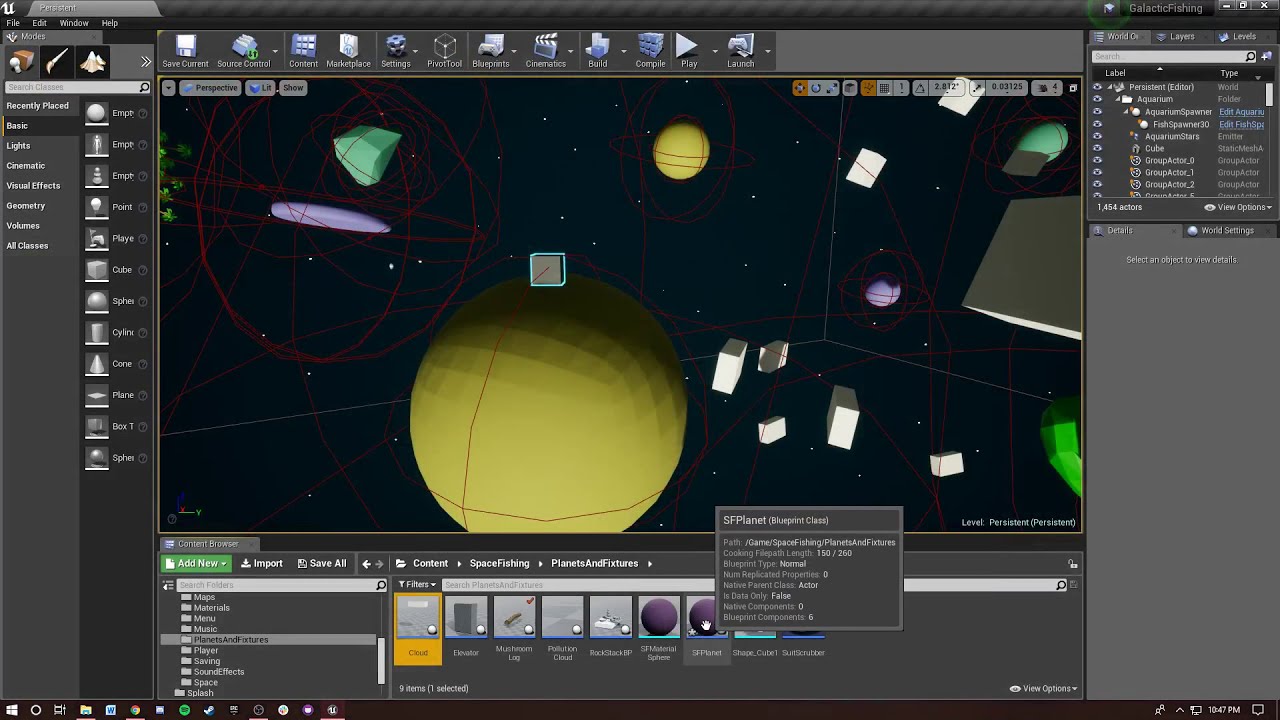Click the Import button
Image resolution: width=1280 pixels, height=720 pixels.
[262, 563]
